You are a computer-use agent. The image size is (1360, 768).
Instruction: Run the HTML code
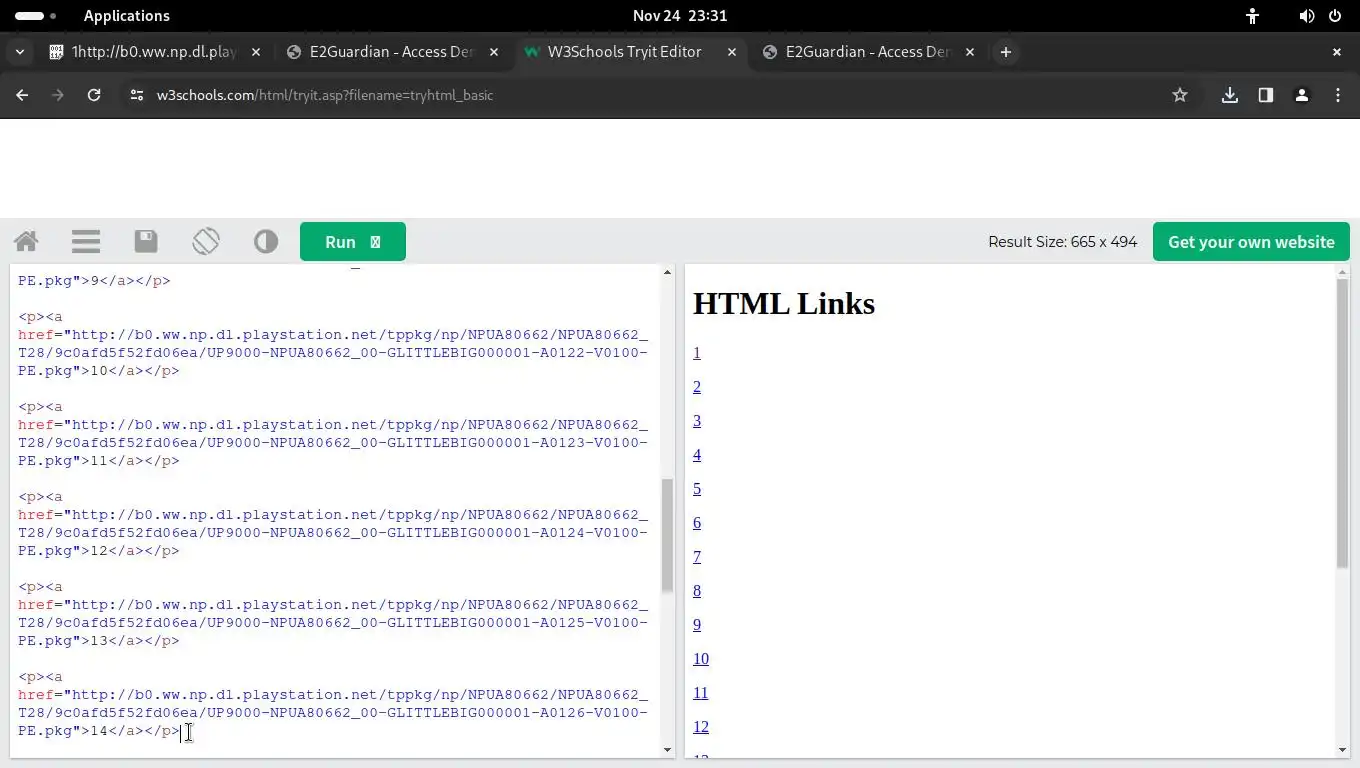click(x=353, y=242)
